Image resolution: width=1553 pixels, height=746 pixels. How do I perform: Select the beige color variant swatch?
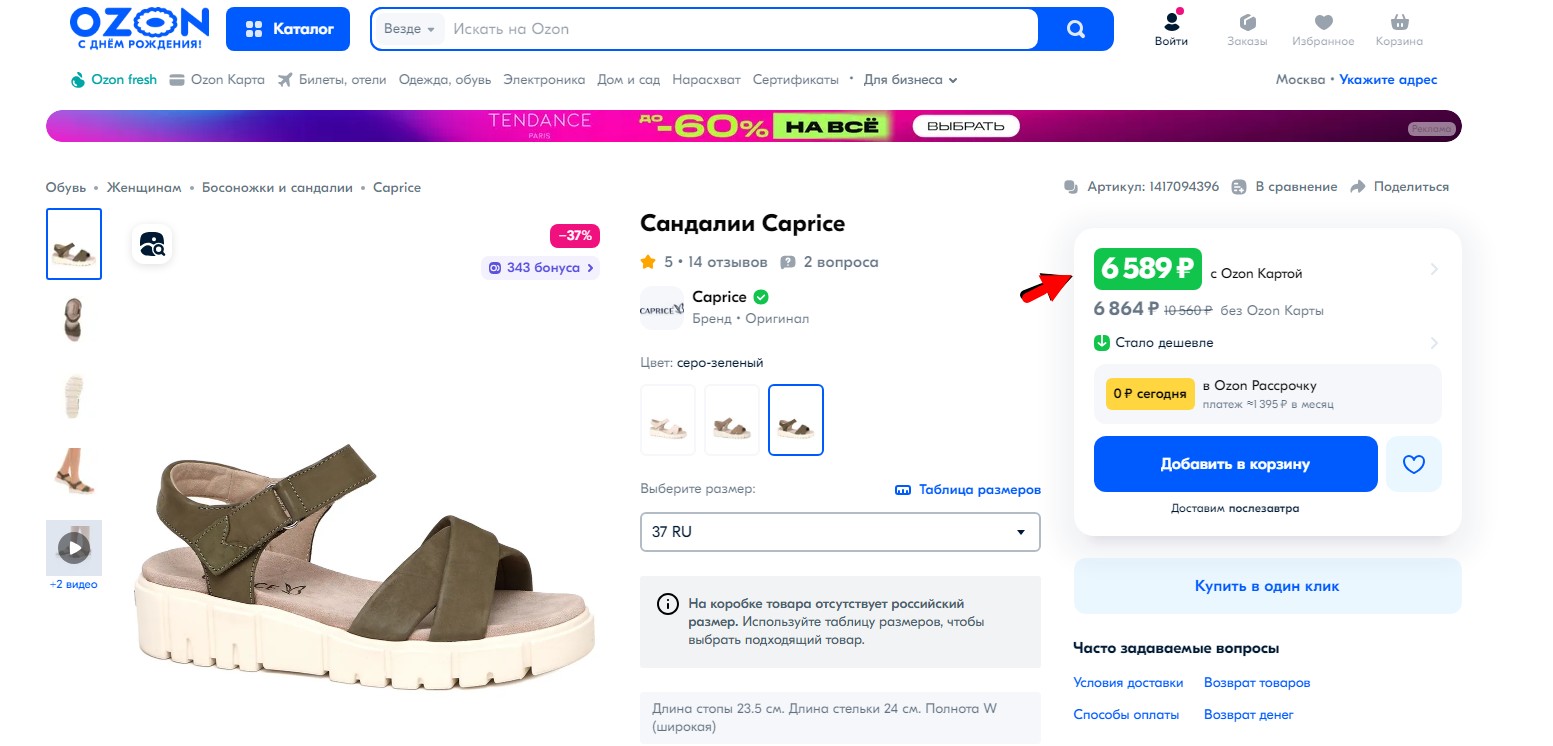[668, 420]
